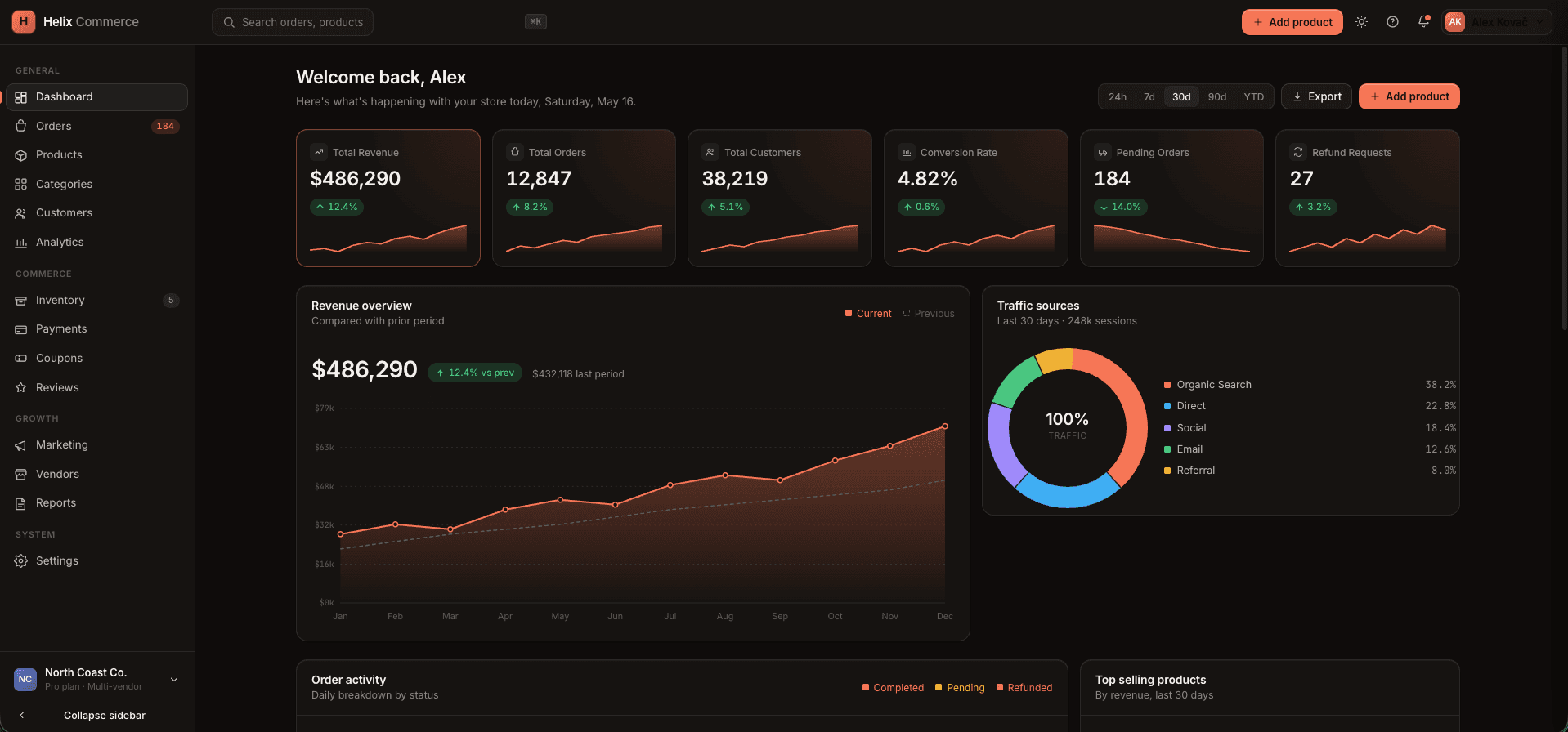Collapse the sidebar
Viewport: 1568px width, 732px height.
click(97, 715)
